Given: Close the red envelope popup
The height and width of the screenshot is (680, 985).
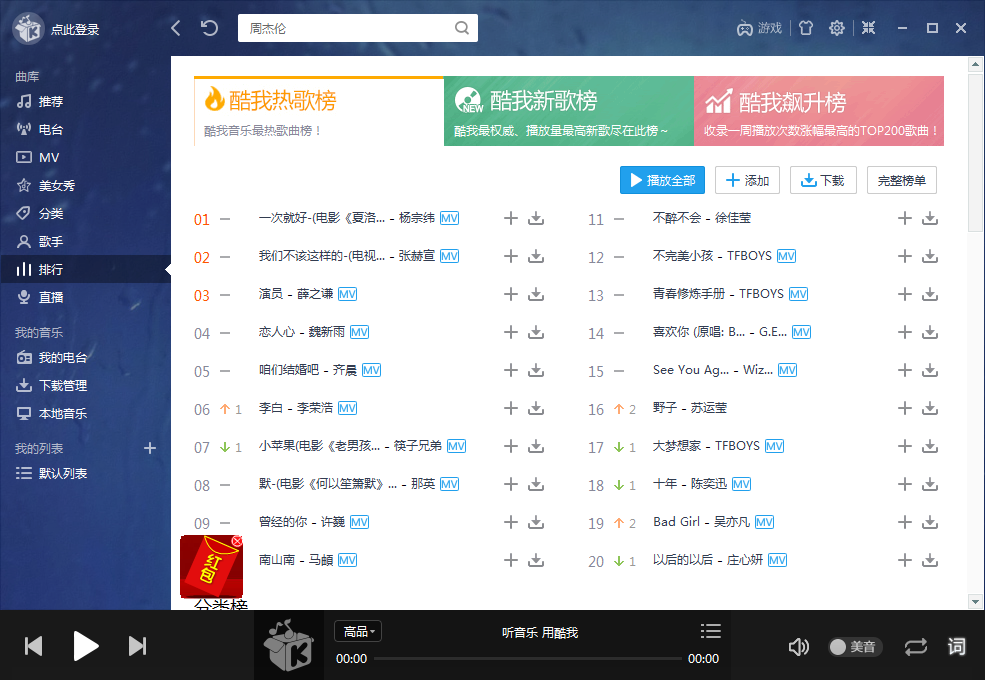Looking at the screenshot, I should [x=237, y=541].
